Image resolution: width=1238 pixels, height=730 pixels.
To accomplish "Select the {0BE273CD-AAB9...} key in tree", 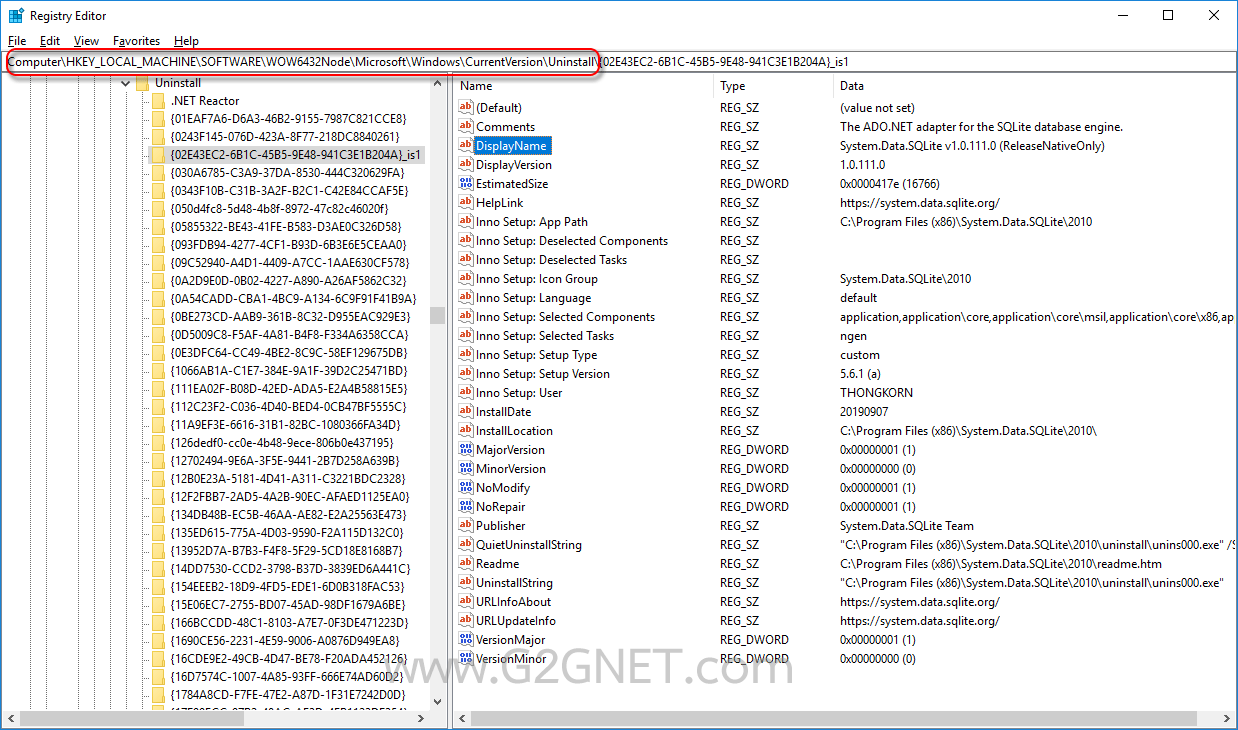I will pos(288,317).
